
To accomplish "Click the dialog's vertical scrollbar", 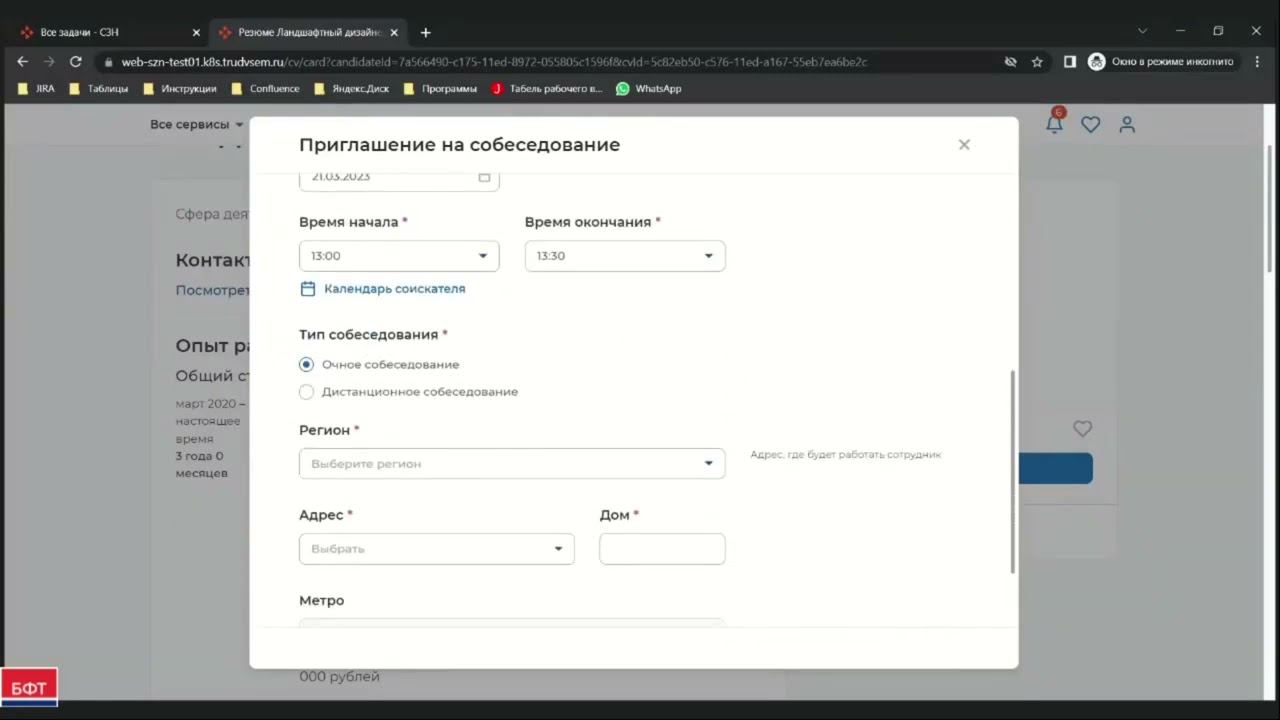I will [1012, 471].
